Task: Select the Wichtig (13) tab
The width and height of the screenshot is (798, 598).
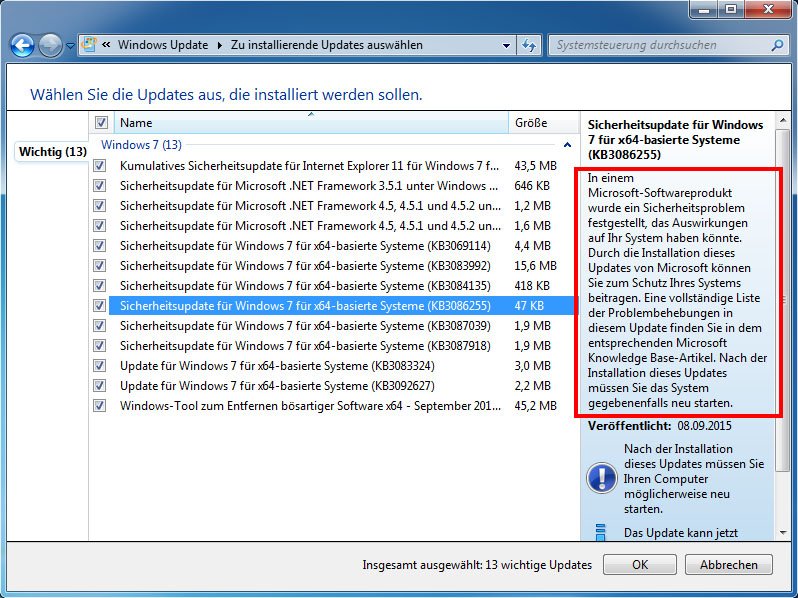Action: click(x=52, y=152)
